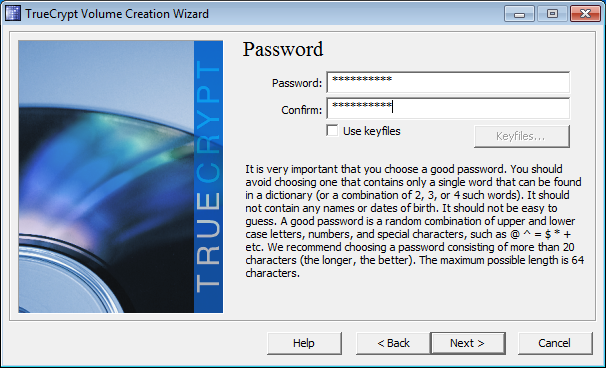Open Help for the wizard
606x368 pixels.
point(304,343)
